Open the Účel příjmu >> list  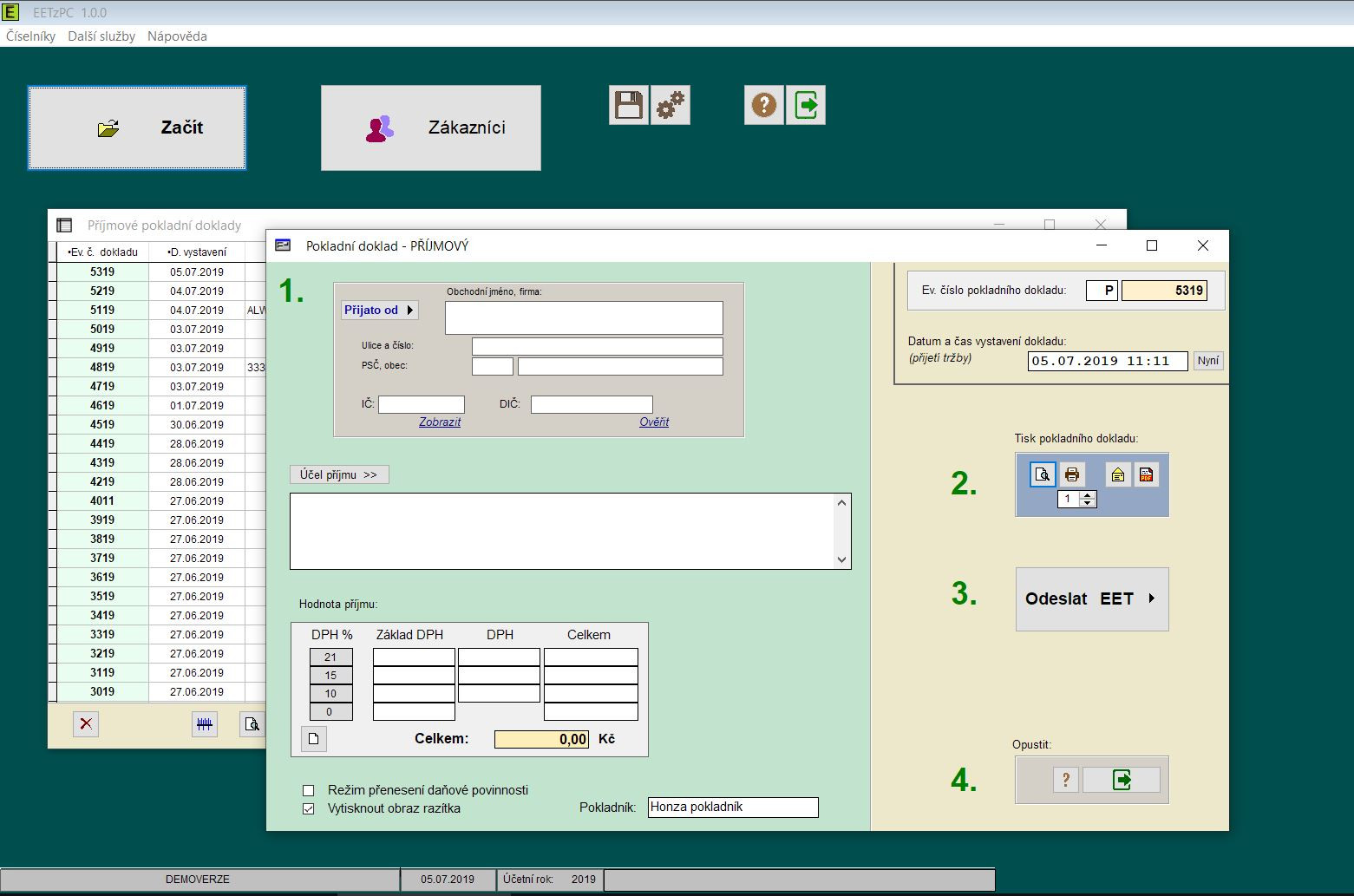click(339, 474)
